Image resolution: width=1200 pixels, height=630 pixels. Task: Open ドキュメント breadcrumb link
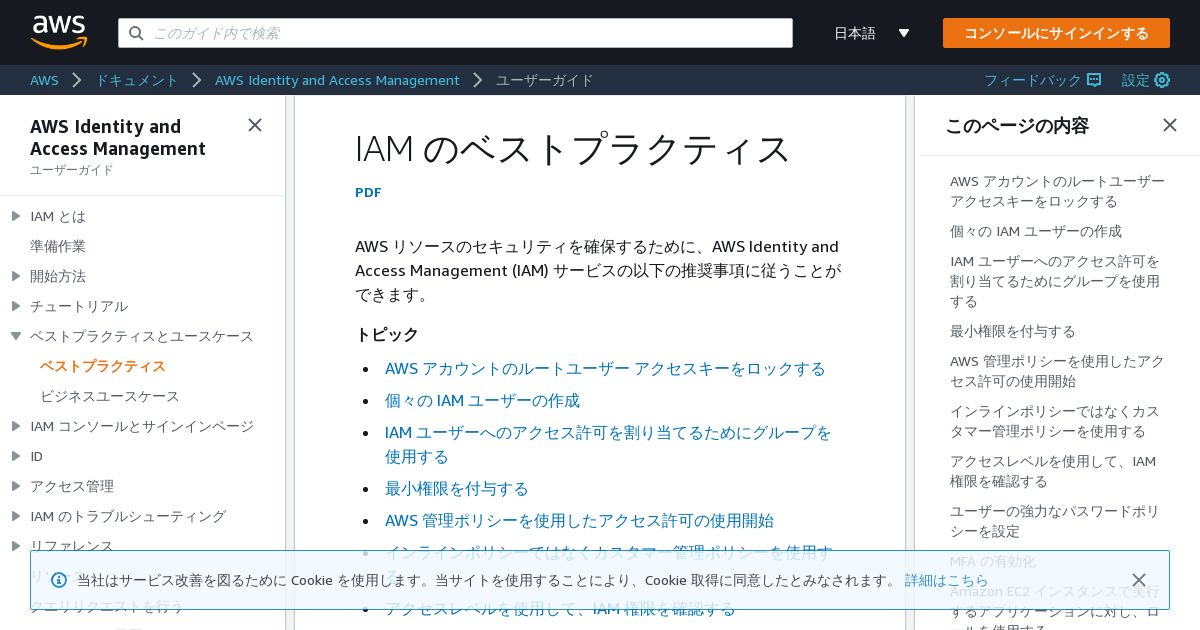tap(137, 80)
